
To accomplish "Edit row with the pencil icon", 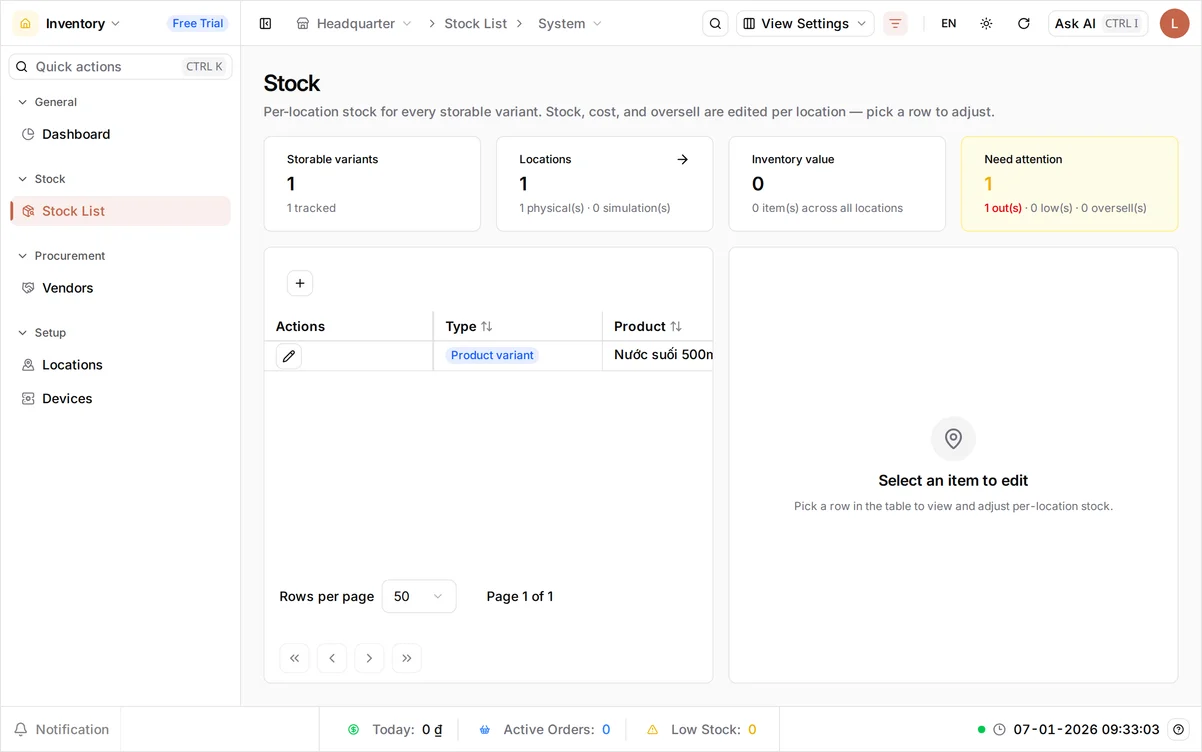I will click(289, 356).
